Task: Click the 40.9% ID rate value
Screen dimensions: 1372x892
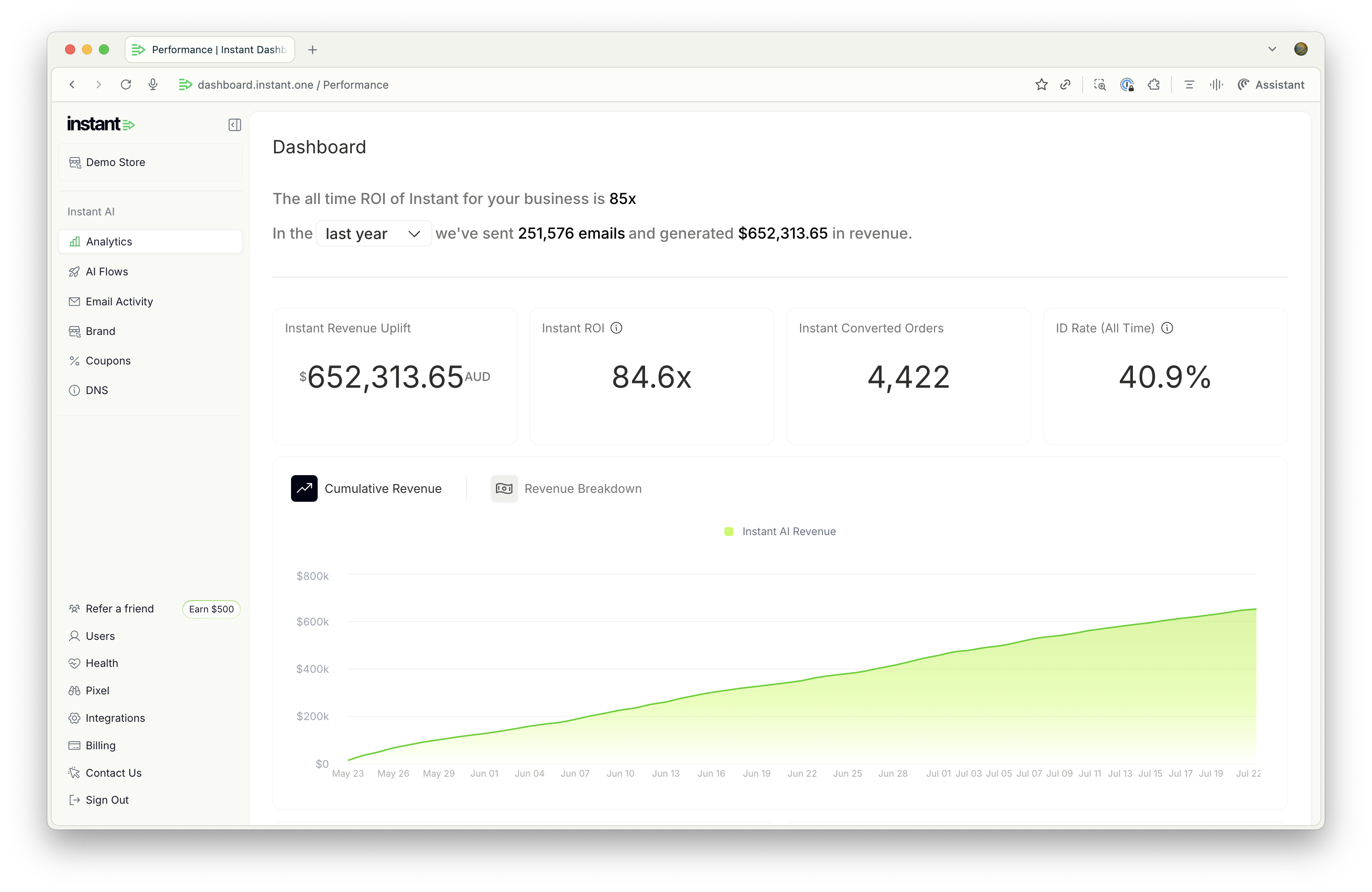Action: tap(1165, 377)
